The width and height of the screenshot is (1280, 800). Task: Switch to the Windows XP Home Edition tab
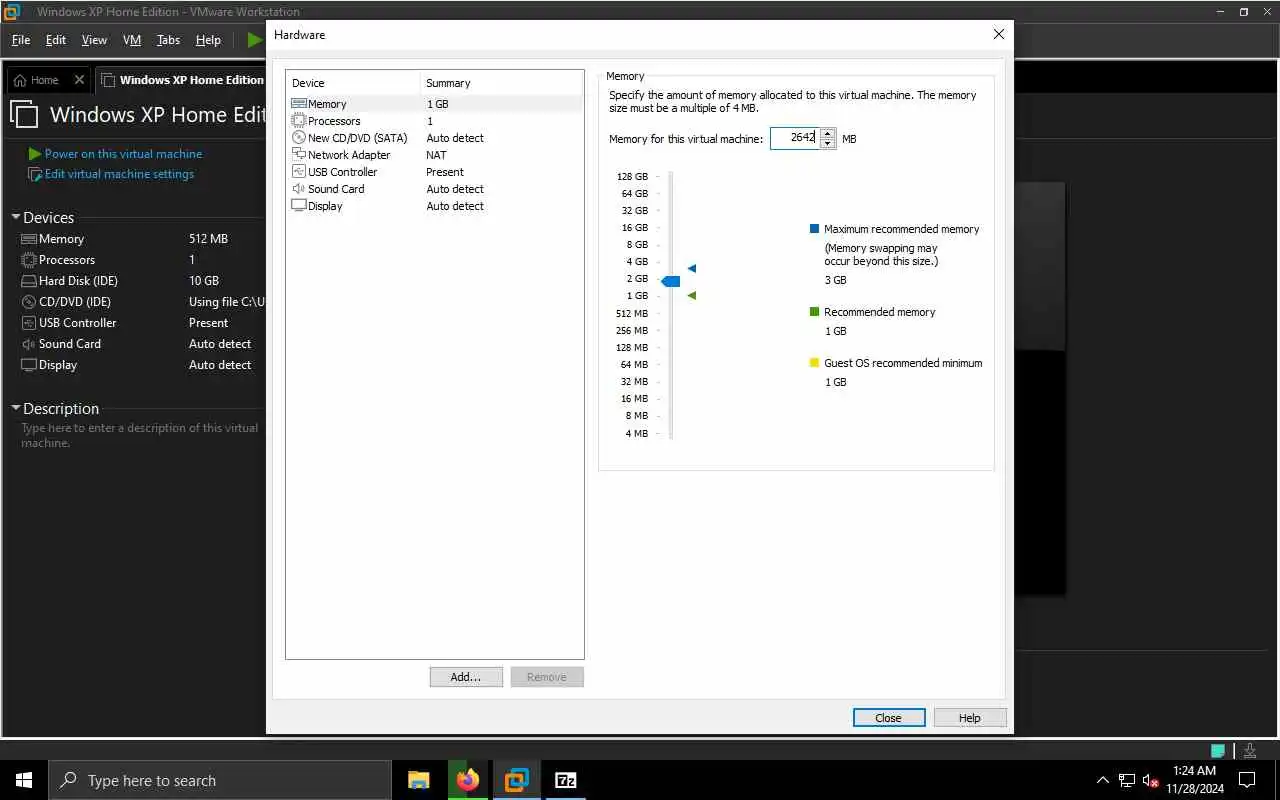tap(182, 80)
